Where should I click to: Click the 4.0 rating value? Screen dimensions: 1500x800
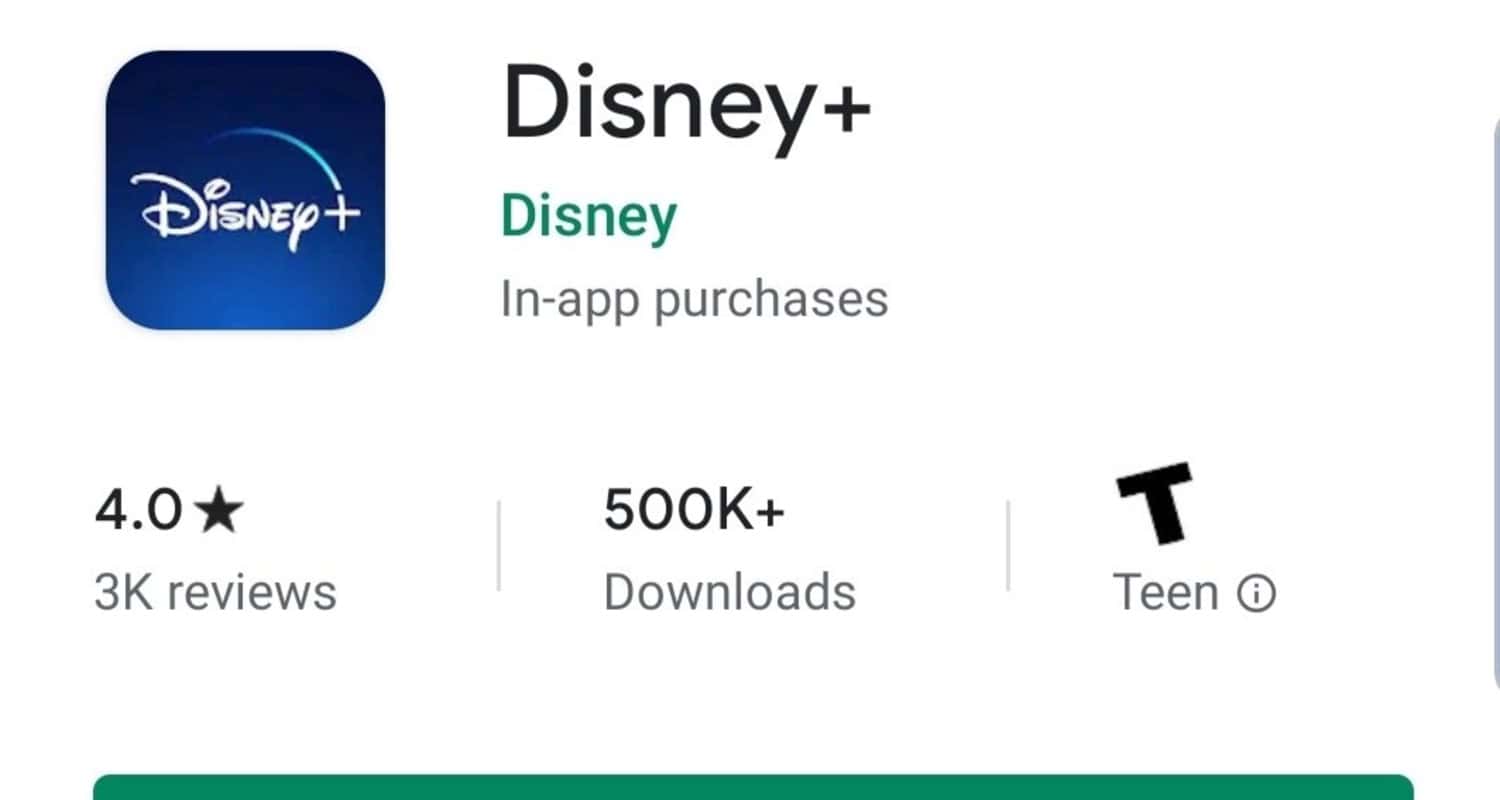pos(139,513)
